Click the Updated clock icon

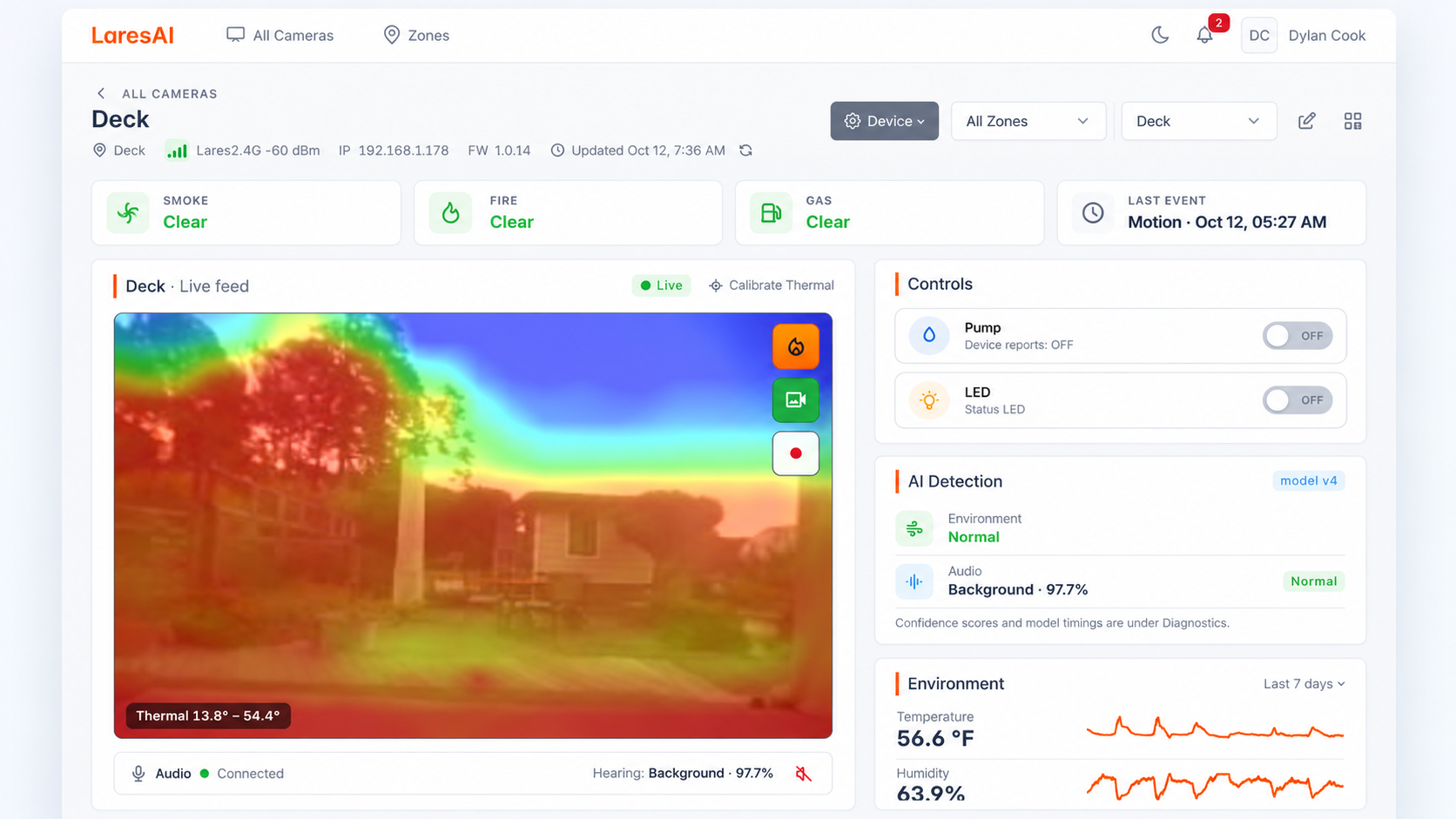pyautogui.click(x=557, y=151)
